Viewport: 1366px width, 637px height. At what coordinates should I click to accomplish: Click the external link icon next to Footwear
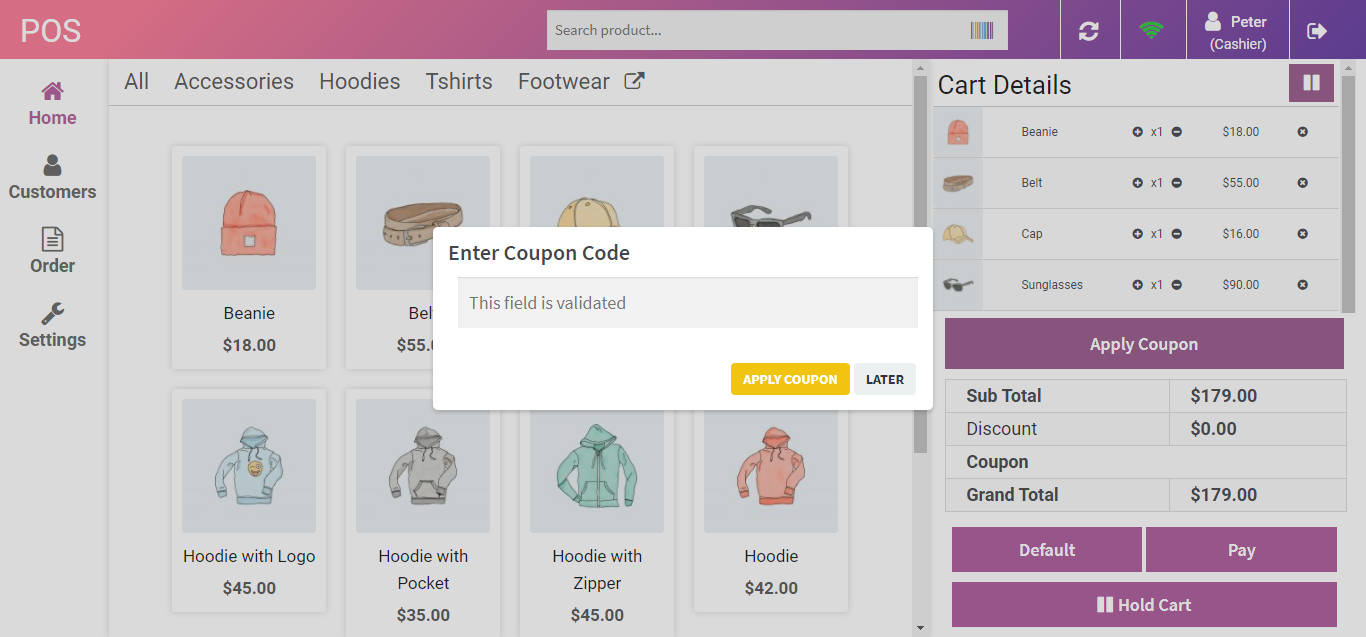633,81
